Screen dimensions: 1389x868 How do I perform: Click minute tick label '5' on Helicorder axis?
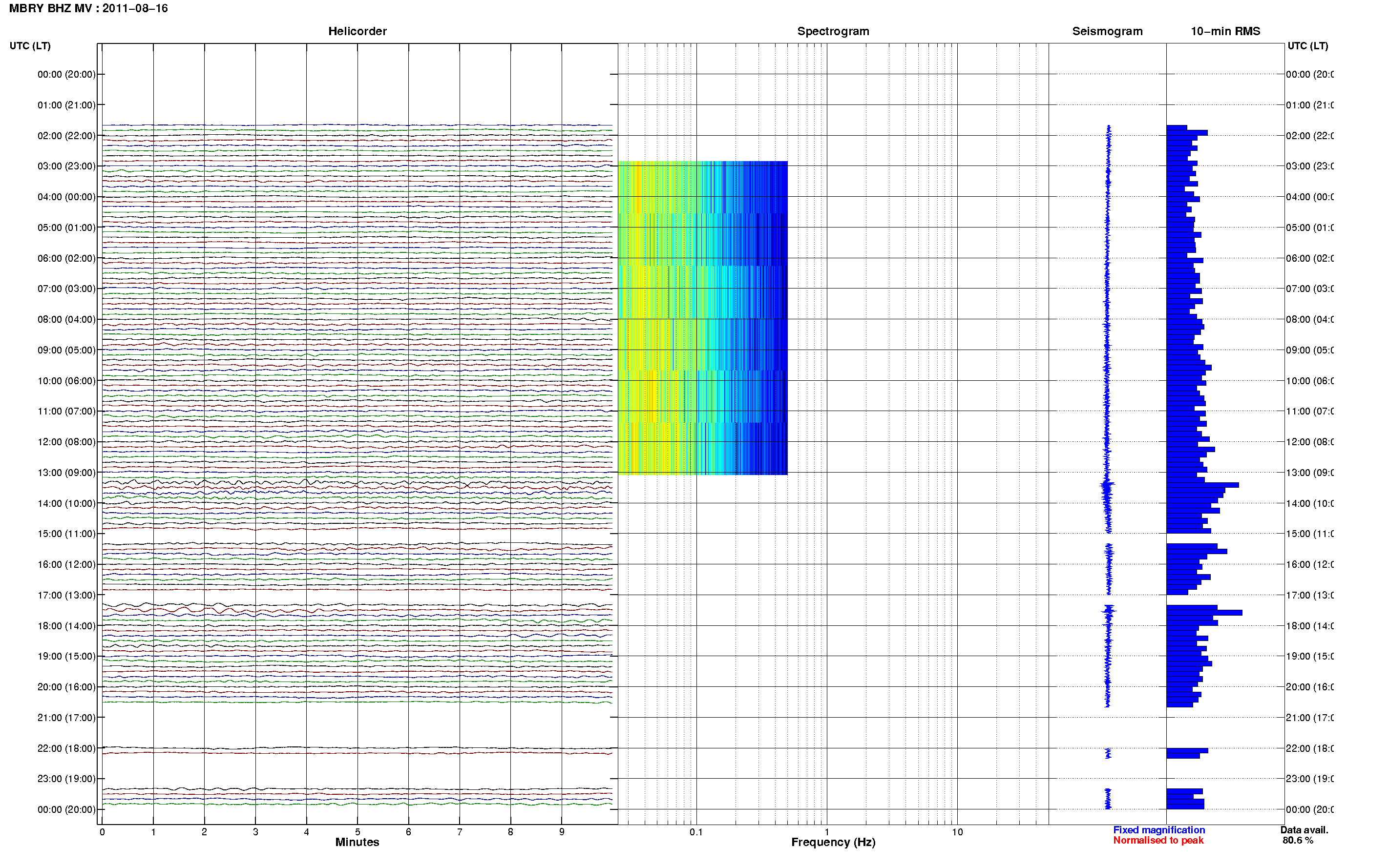click(x=357, y=832)
